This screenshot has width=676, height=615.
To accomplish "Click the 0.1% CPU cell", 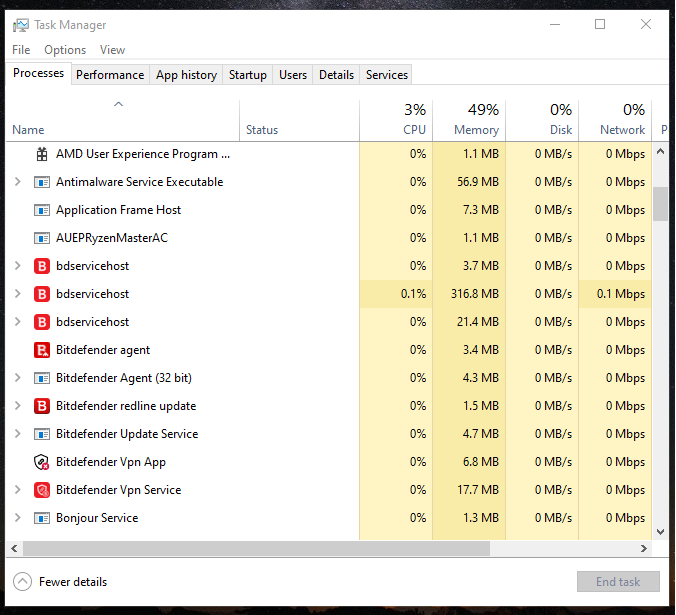I will (396, 294).
